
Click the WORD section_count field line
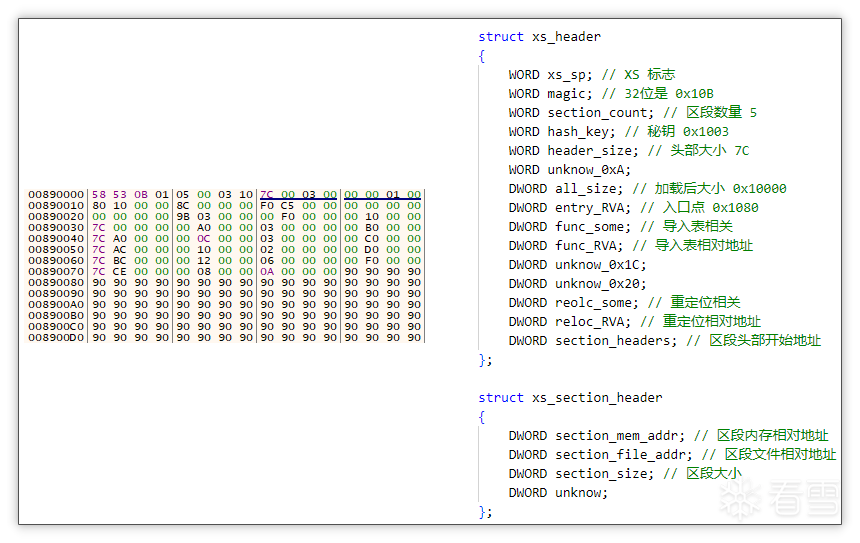[632, 112]
